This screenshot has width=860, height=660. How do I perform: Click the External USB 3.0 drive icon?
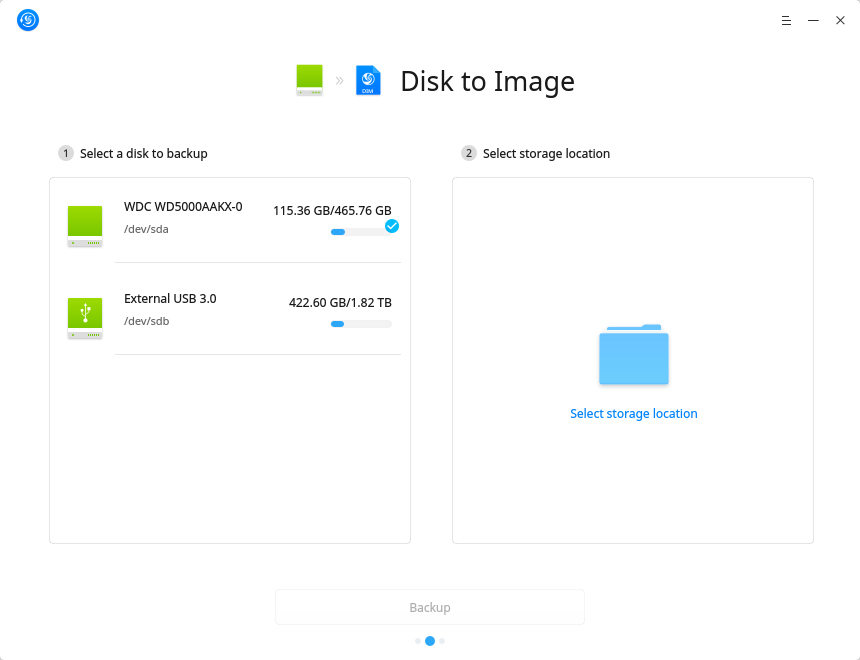85,317
